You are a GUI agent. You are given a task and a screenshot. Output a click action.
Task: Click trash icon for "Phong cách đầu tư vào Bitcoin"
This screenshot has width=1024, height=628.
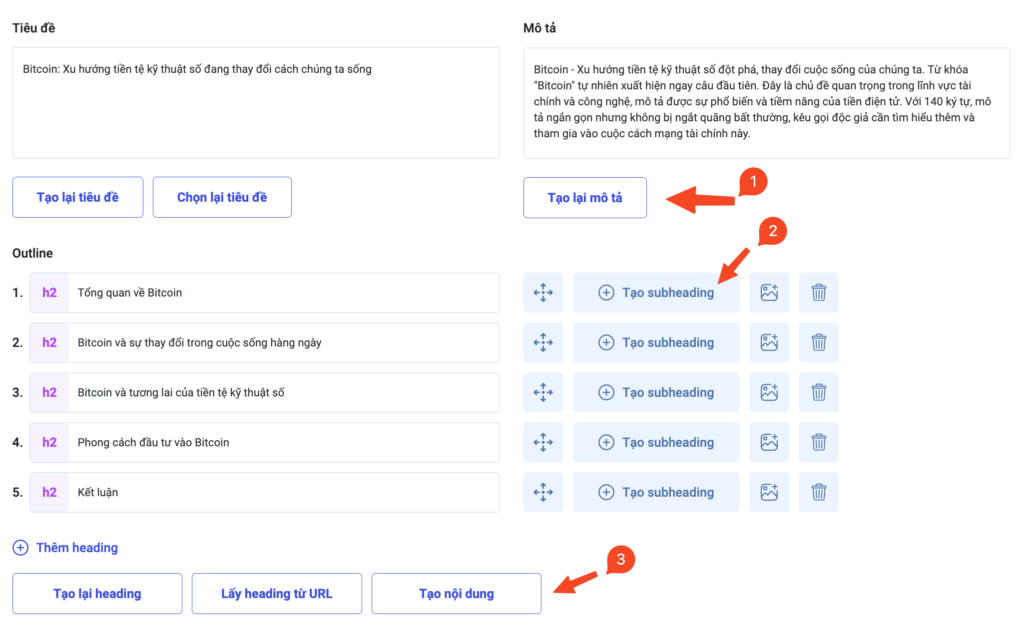click(x=818, y=442)
